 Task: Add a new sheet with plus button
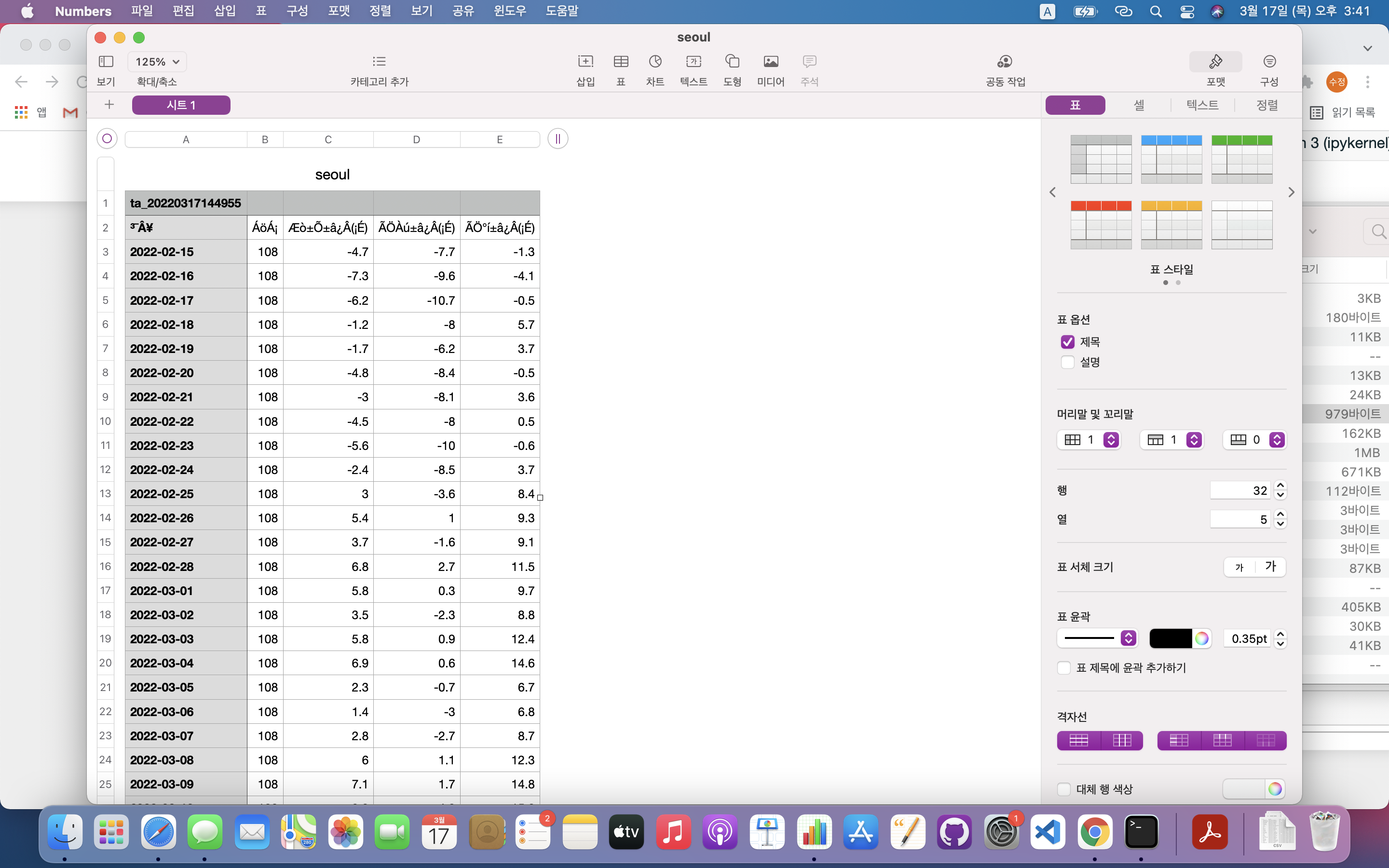point(109,105)
